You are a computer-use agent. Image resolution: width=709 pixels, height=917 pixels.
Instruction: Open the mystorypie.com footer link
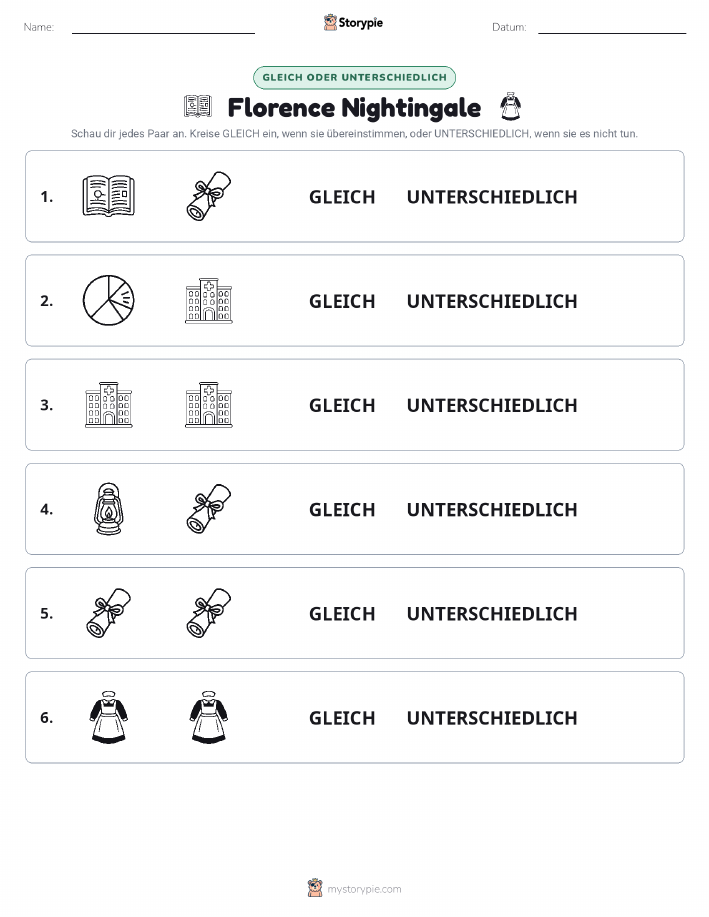354,888
